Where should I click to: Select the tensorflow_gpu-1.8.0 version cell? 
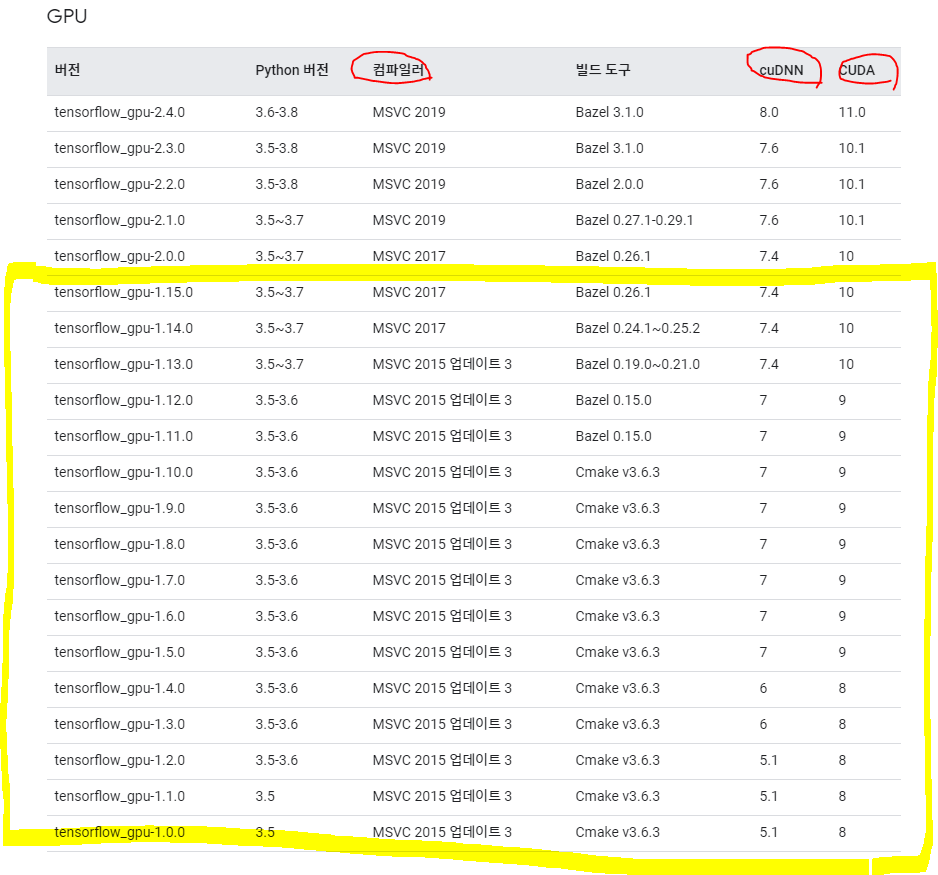(120, 544)
